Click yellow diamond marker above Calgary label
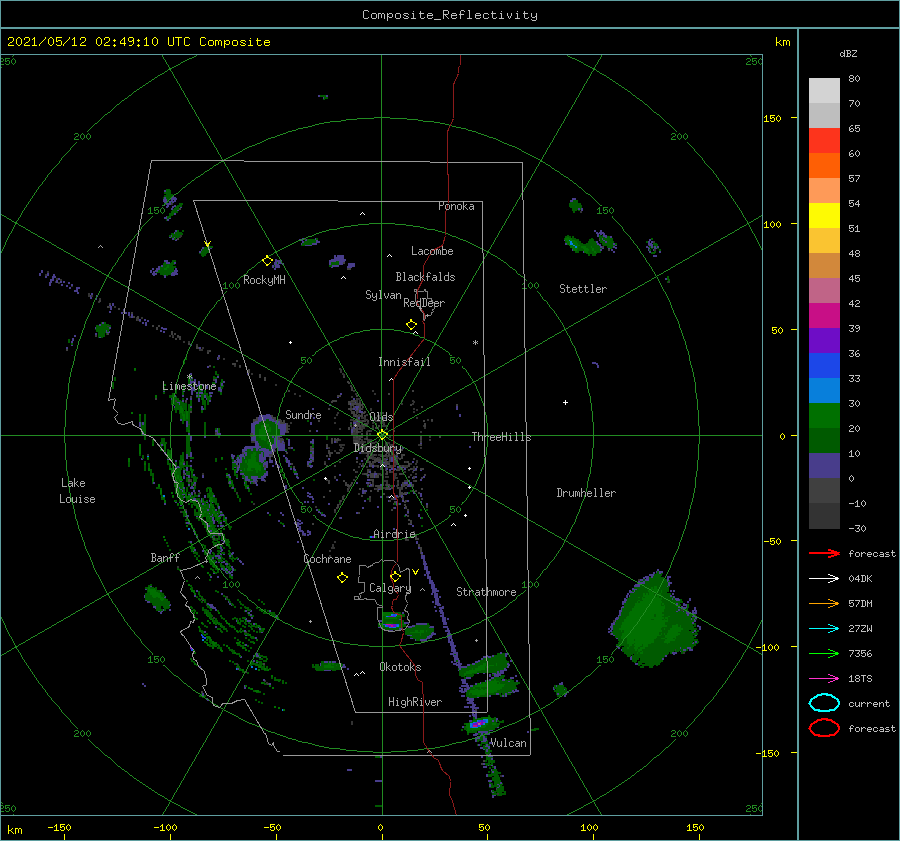 395,576
